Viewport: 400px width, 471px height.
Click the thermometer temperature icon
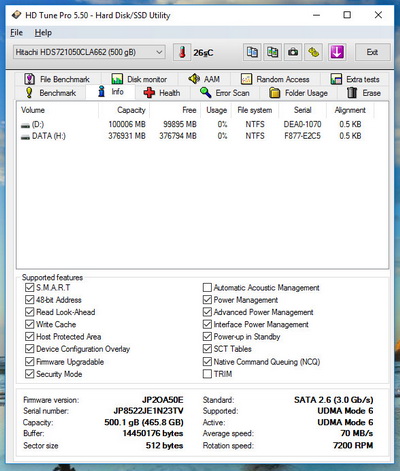pos(182,52)
